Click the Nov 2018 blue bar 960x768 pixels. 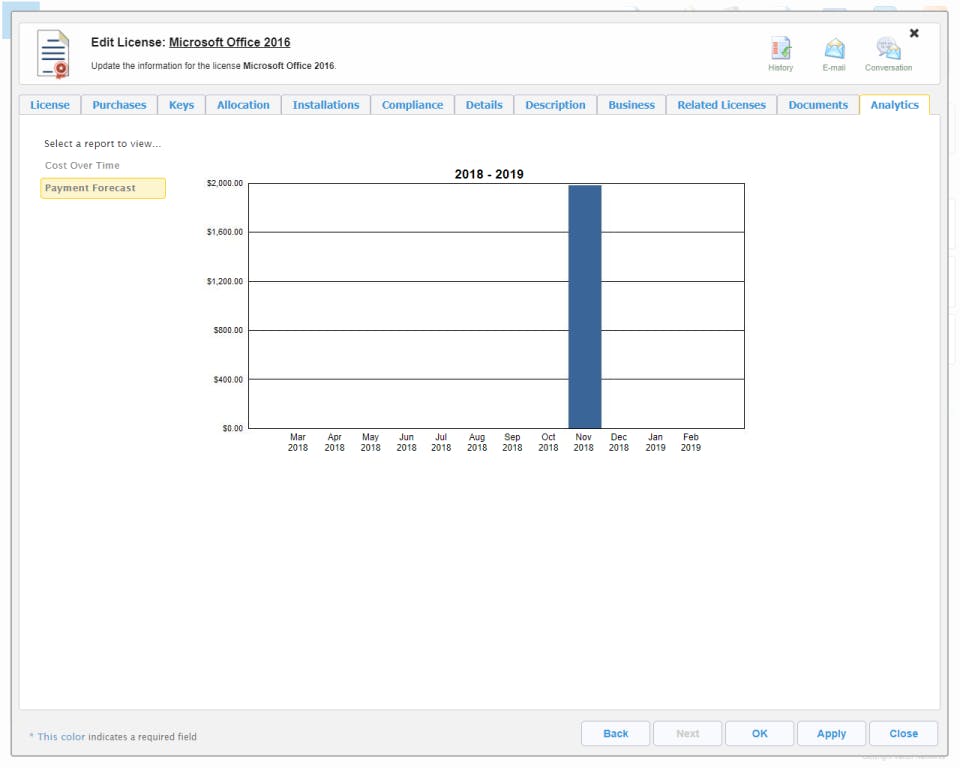(585, 307)
